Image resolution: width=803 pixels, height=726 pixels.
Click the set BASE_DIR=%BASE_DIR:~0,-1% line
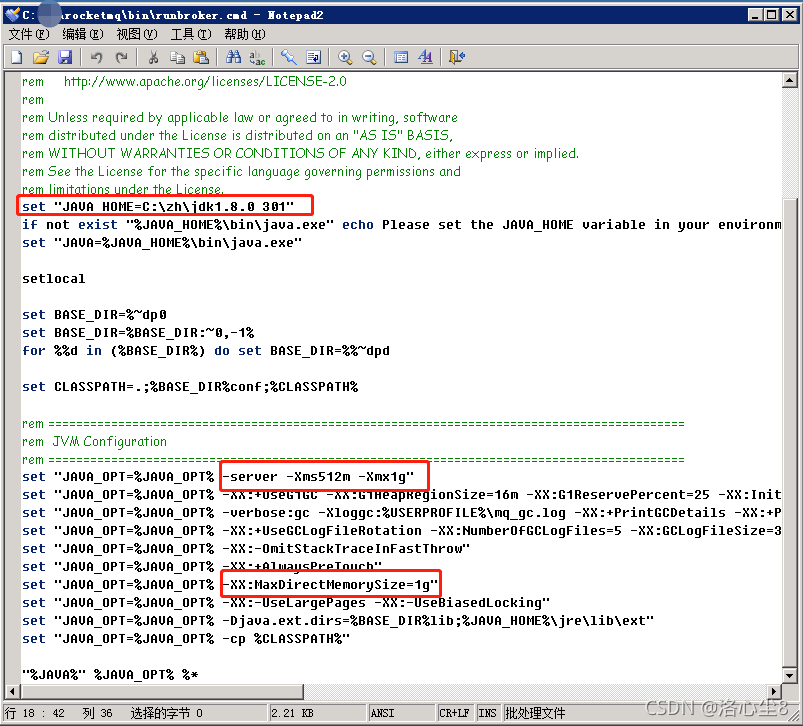(x=138, y=333)
